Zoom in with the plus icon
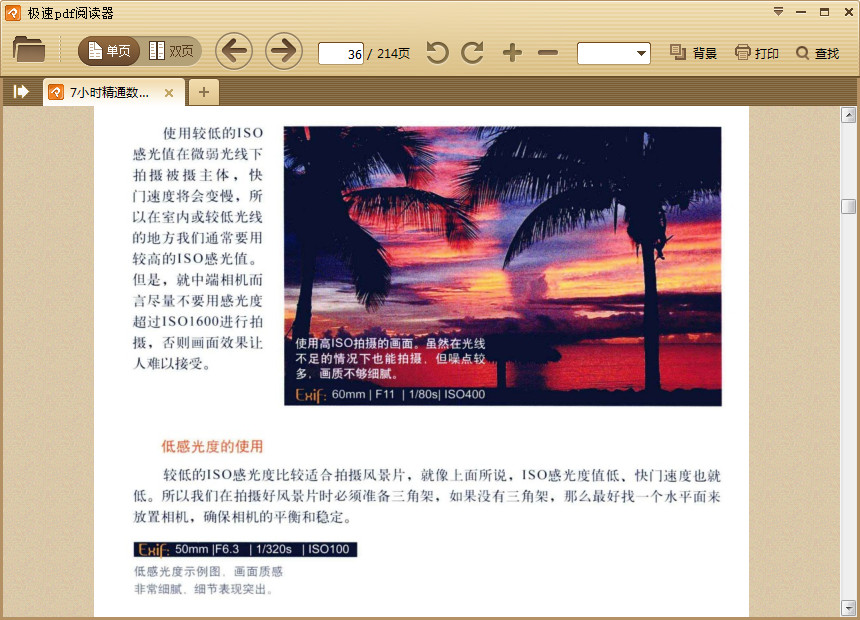The height and width of the screenshot is (620, 860). coord(512,53)
